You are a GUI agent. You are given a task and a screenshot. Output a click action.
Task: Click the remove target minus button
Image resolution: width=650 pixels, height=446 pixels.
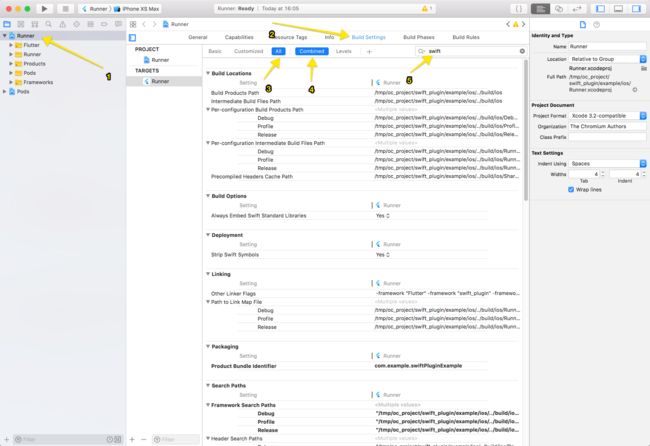143,439
